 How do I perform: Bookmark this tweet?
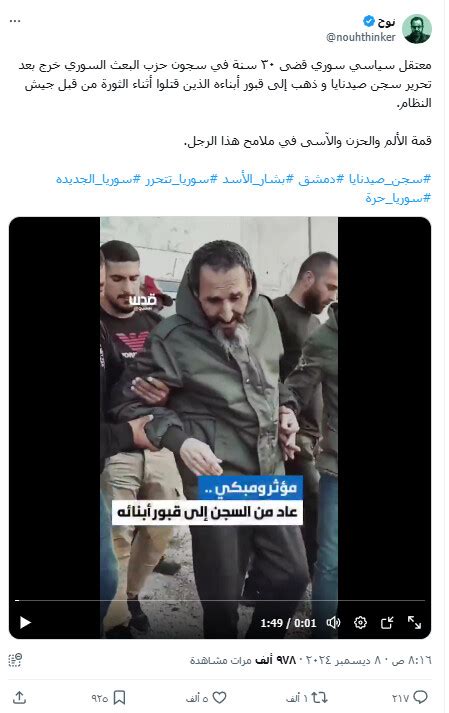(119, 698)
